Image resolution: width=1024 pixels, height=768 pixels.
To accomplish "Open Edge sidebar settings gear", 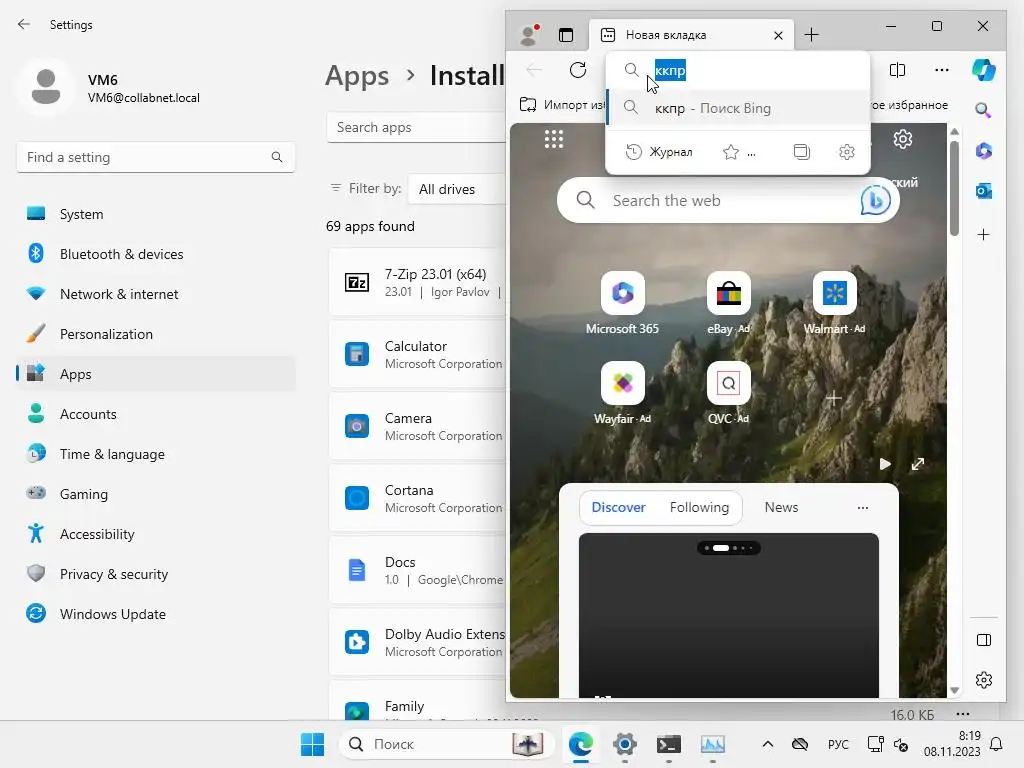I will (x=984, y=680).
